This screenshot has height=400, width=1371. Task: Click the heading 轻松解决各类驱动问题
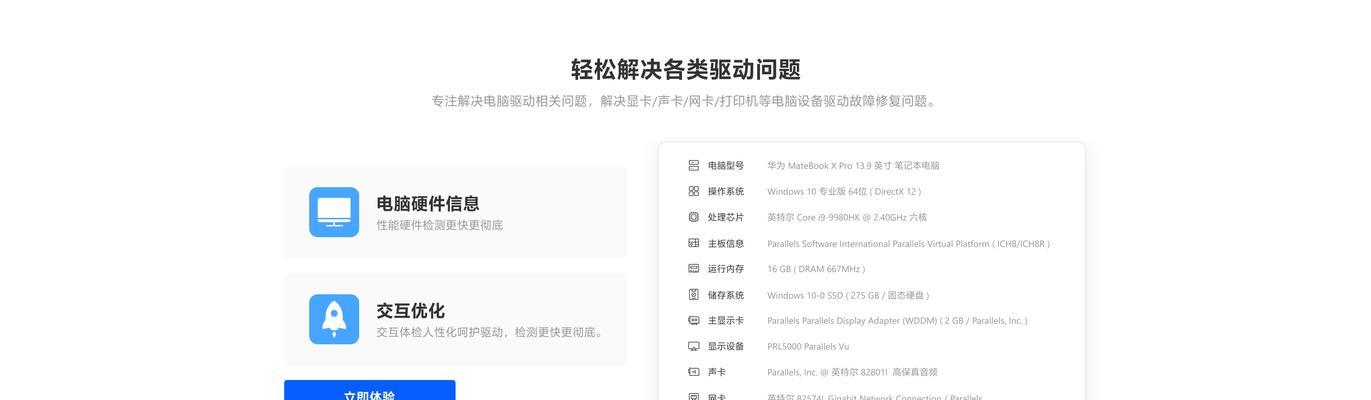686,70
